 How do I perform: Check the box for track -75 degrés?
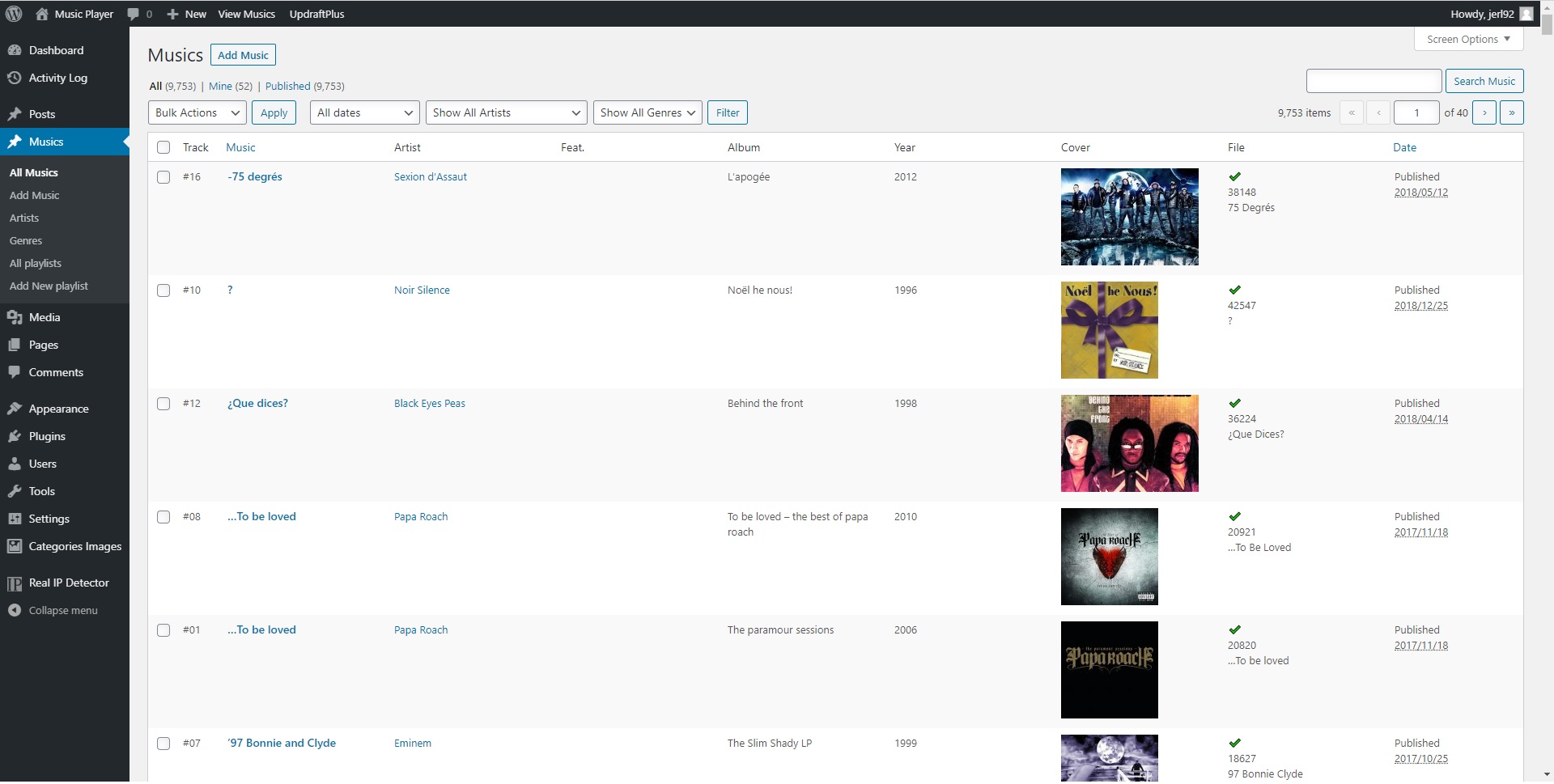tap(163, 177)
